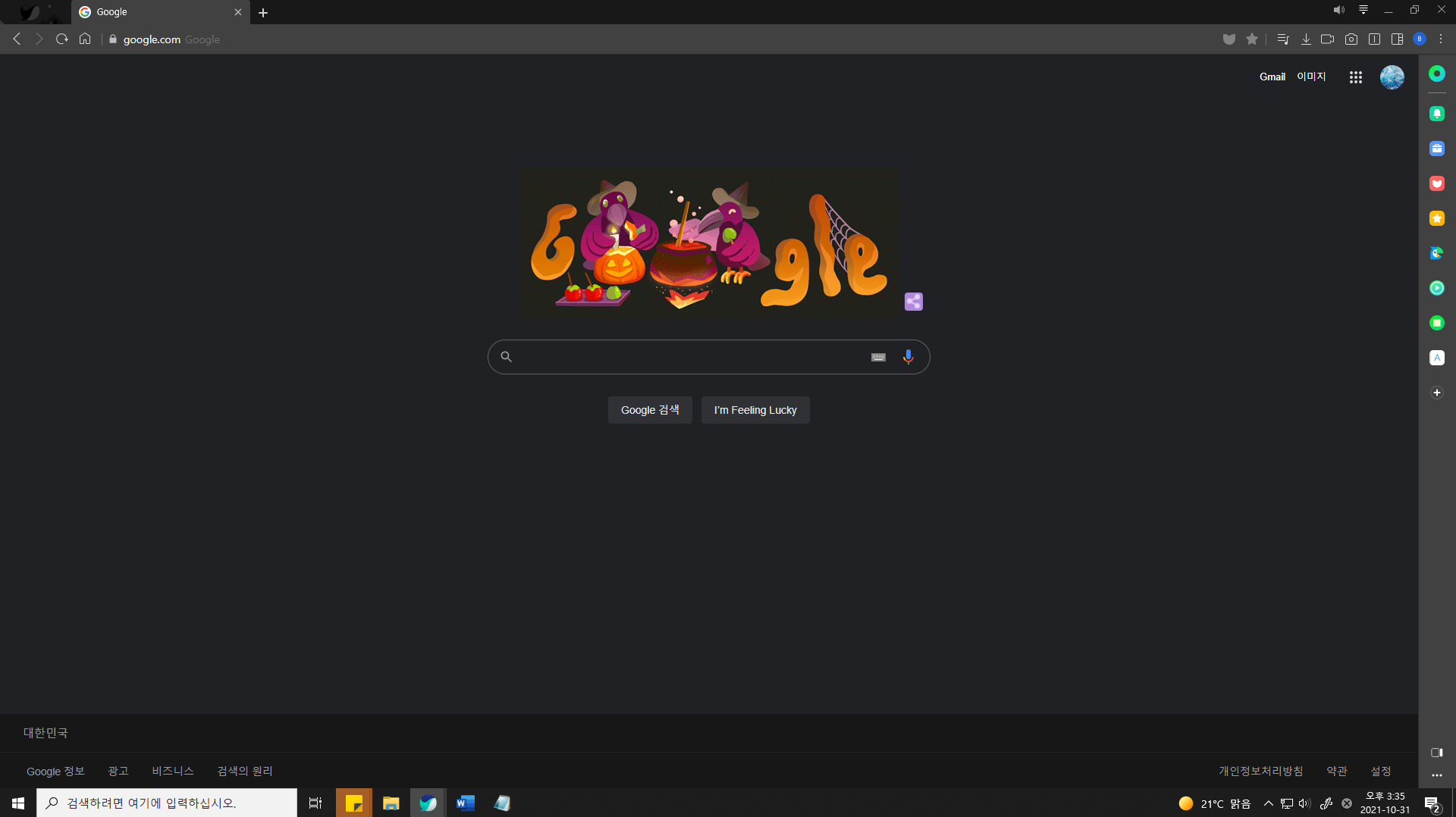Click the lock site-info icon

[113, 39]
